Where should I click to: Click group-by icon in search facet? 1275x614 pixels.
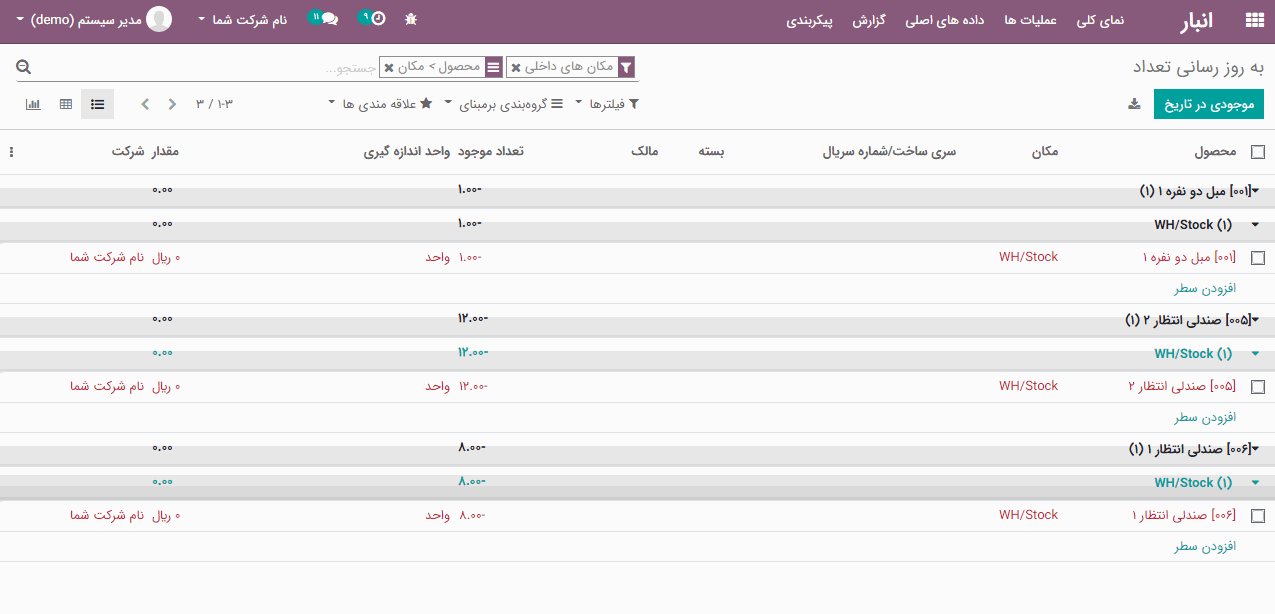tap(494, 68)
